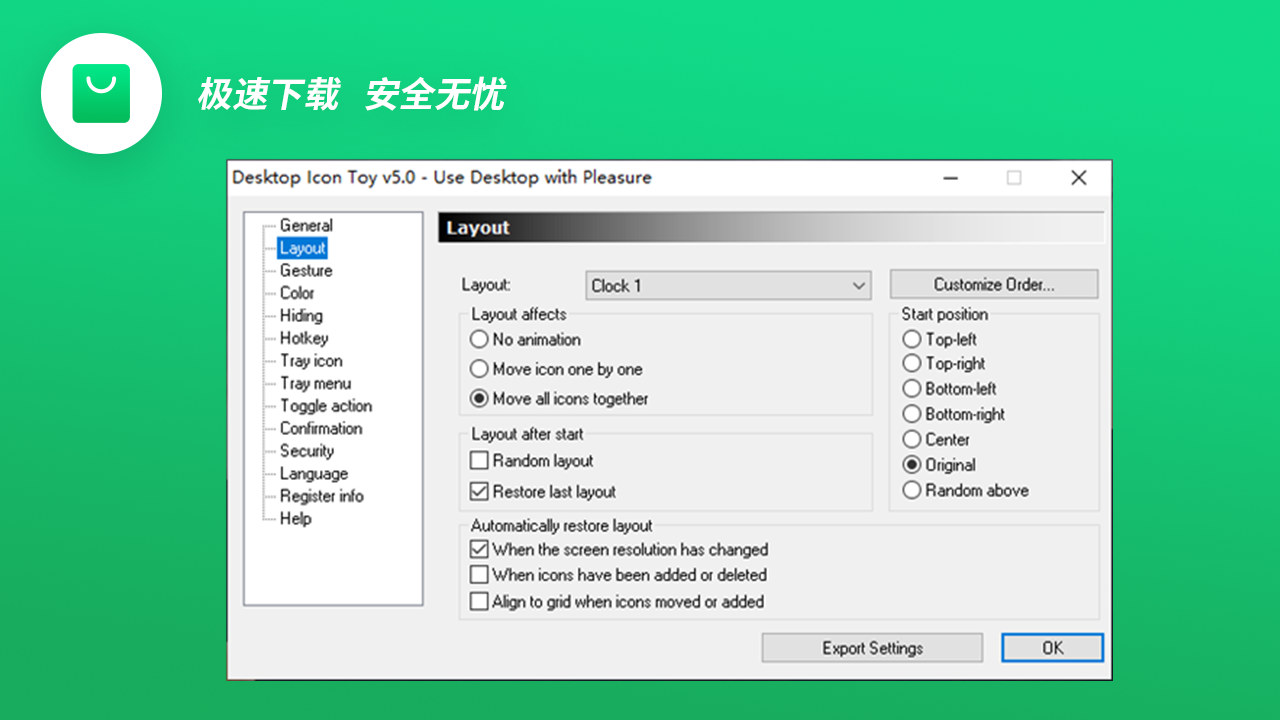Select Center as the start position
Screen dimensions: 1280x720
912,439
